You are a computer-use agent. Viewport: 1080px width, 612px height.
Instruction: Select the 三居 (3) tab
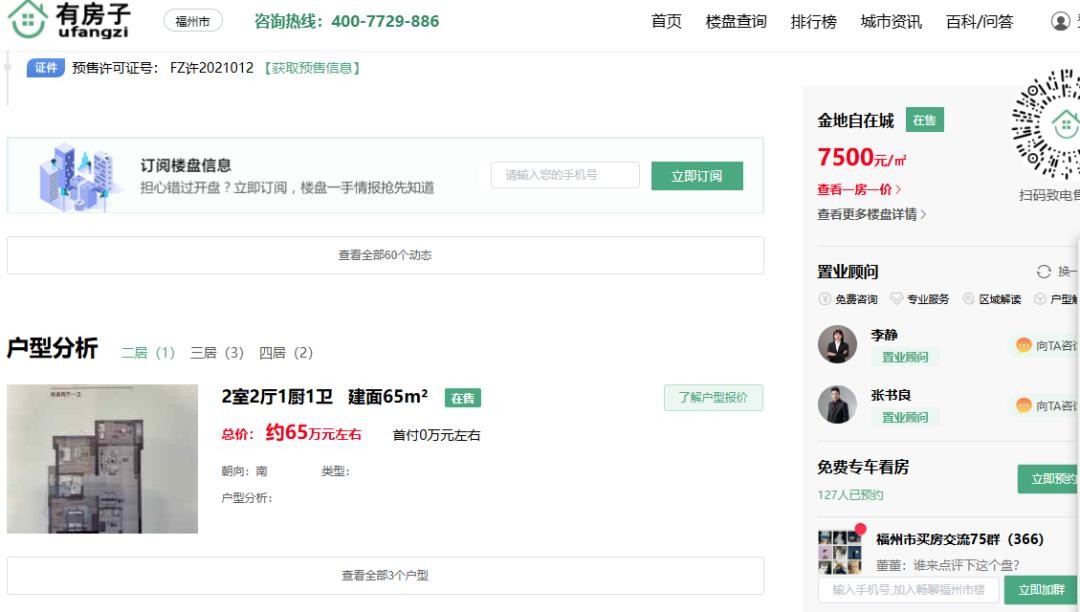(217, 353)
